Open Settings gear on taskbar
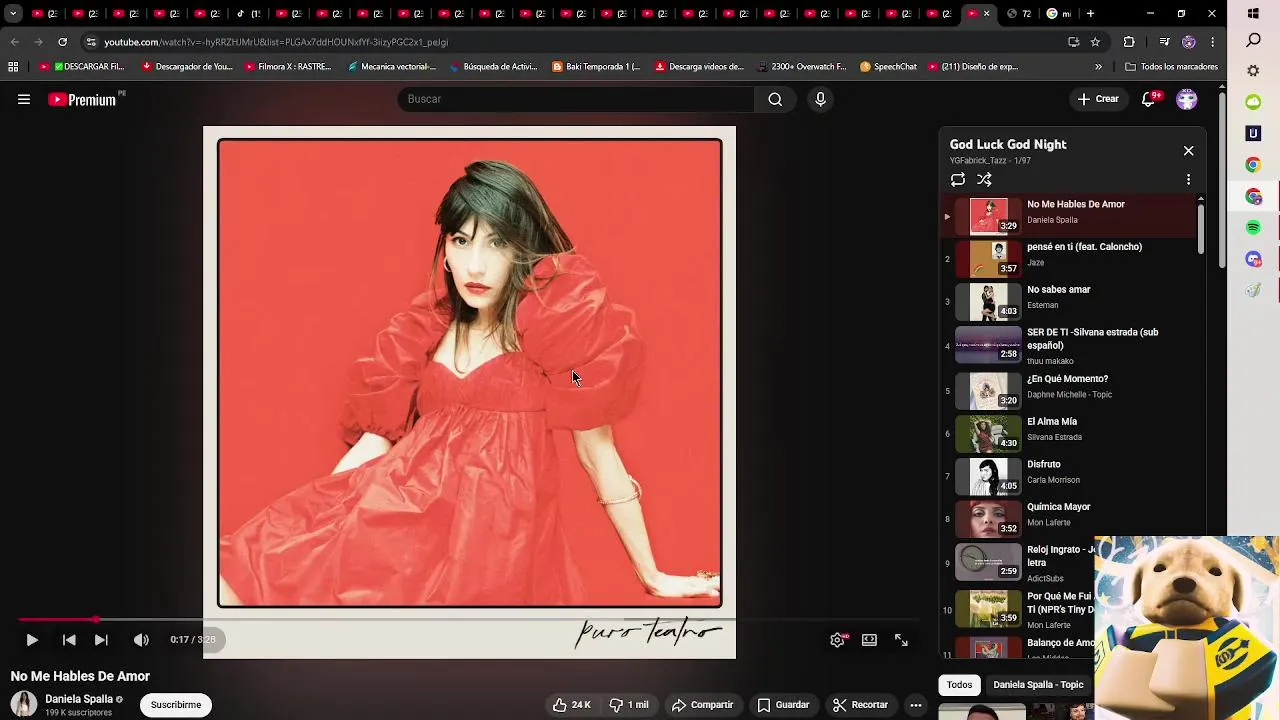1280x720 pixels. coord(1253,71)
